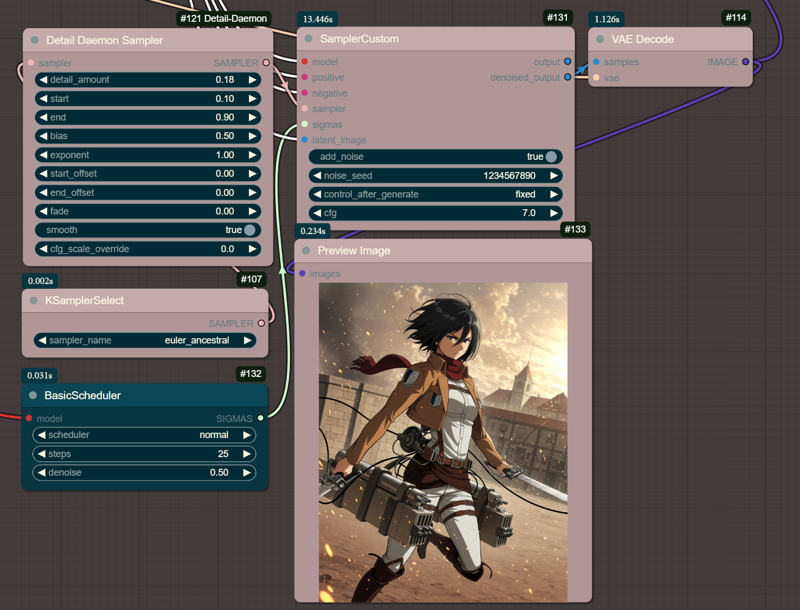
Task: Click the model input port on SamplerCustom
Action: click(305, 62)
